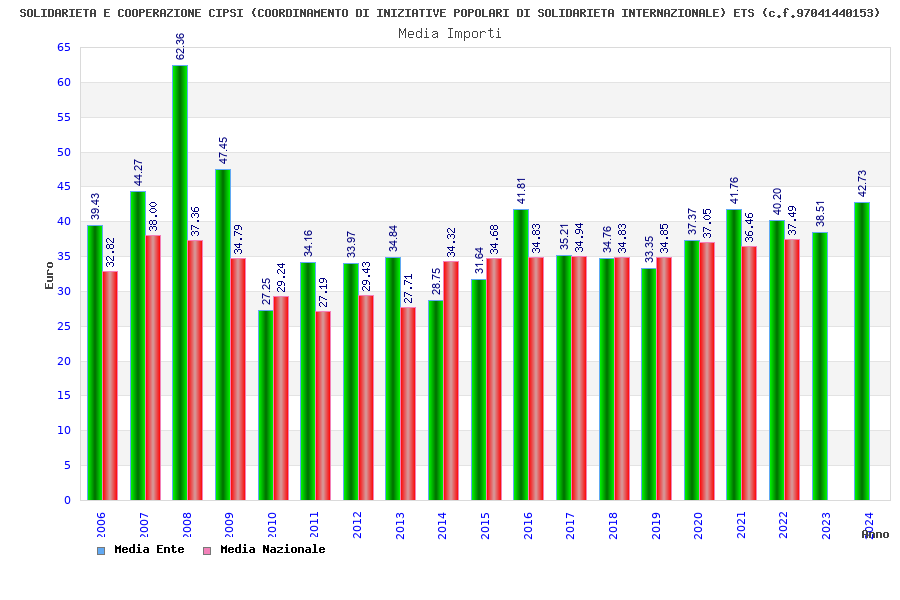Click the 2023 year axis label
Screen dimensions: 900x600
click(825, 525)
